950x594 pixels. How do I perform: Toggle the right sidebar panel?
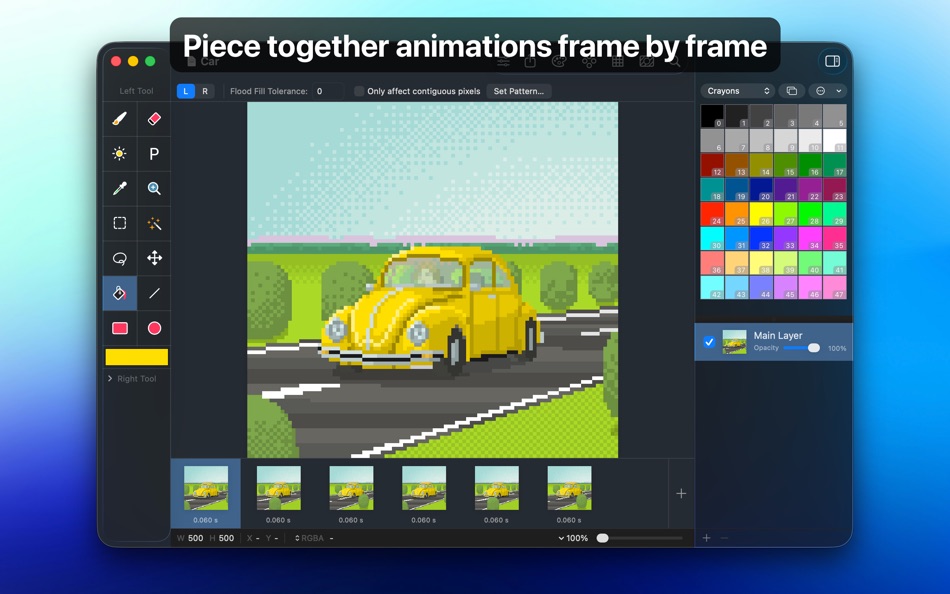[x=831, y=60]
